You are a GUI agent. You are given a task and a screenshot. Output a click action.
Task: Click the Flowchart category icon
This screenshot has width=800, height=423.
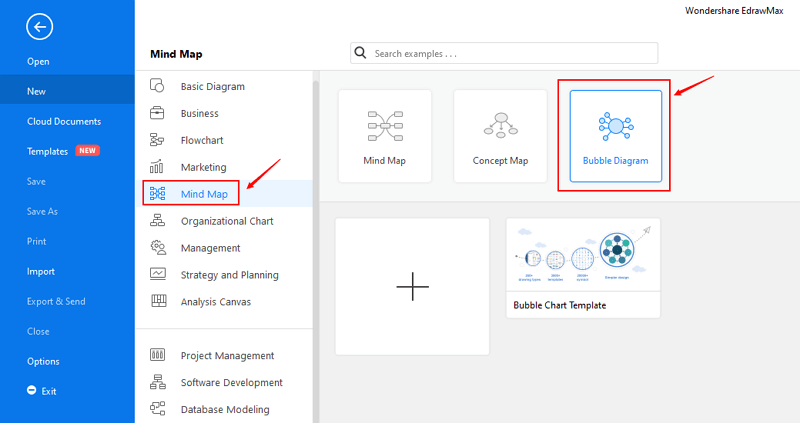click(x=157, y=140)
